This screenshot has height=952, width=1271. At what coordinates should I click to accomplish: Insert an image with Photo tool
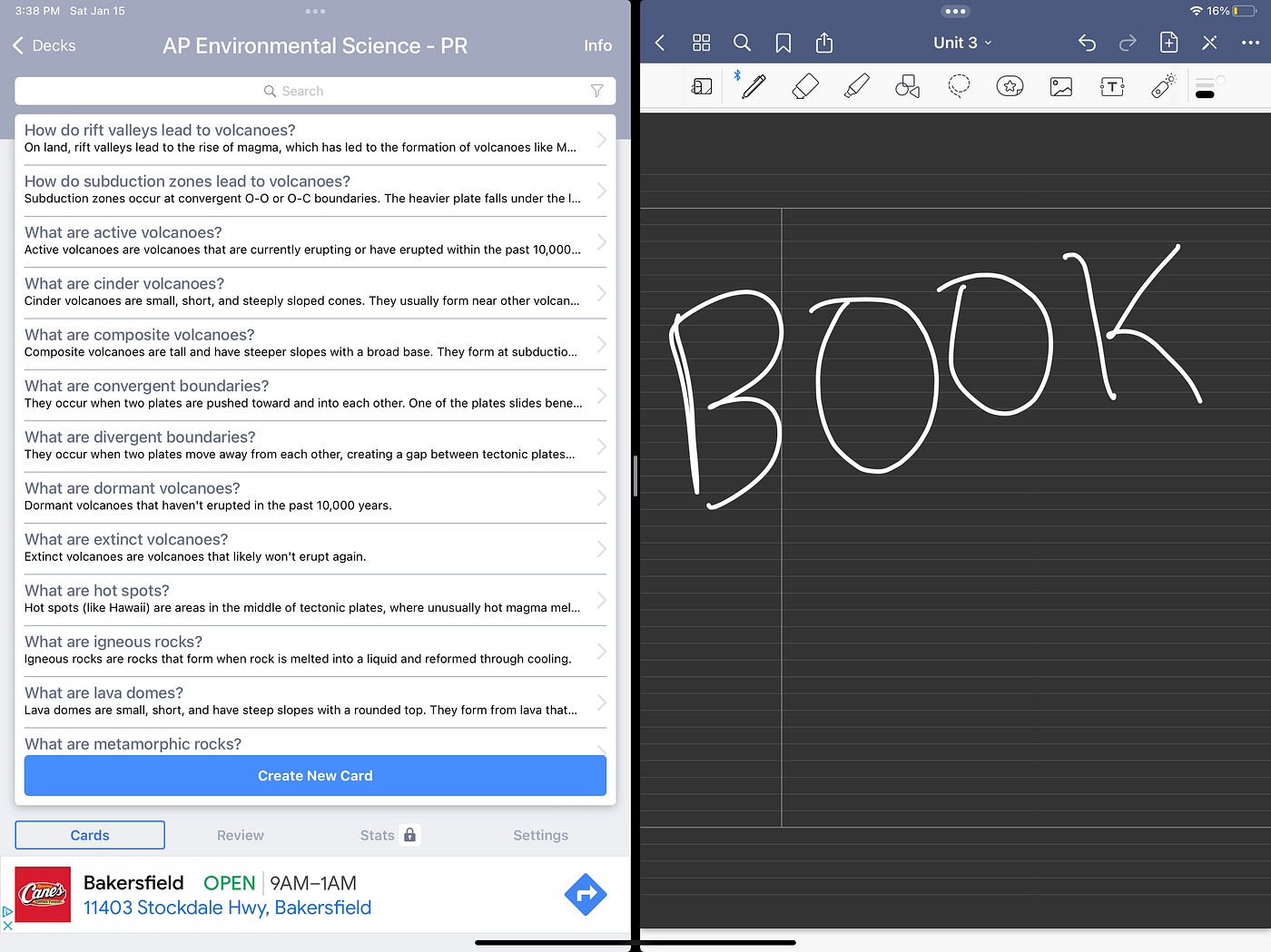click(1061, 86)
